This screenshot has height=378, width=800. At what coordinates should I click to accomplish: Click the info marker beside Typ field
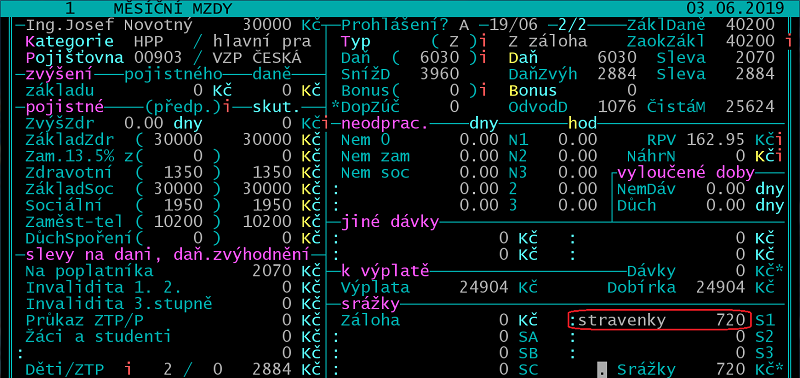click(483, 41)
